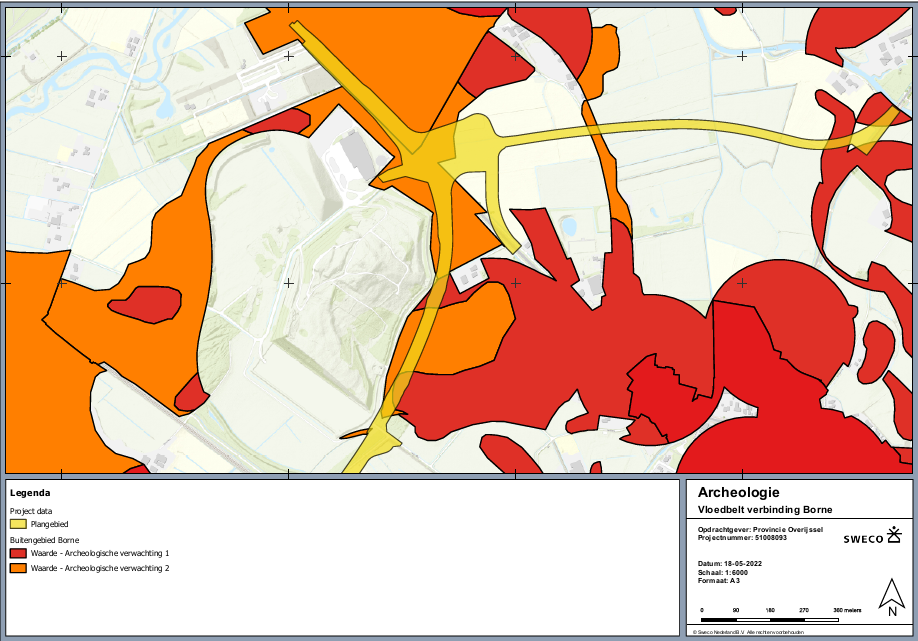The image size is (918, 641).
Task: Click the '270' scale bar label
Action: coord(804,610)
